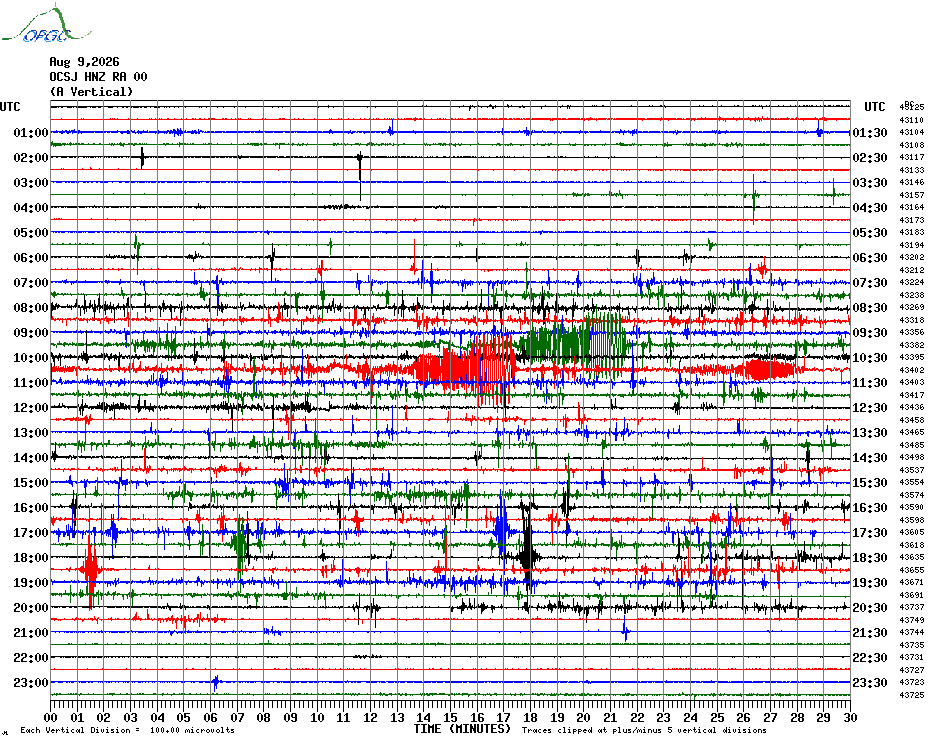Click the 12:00 hour label
The image size is (930, 744).
(31, 408)
